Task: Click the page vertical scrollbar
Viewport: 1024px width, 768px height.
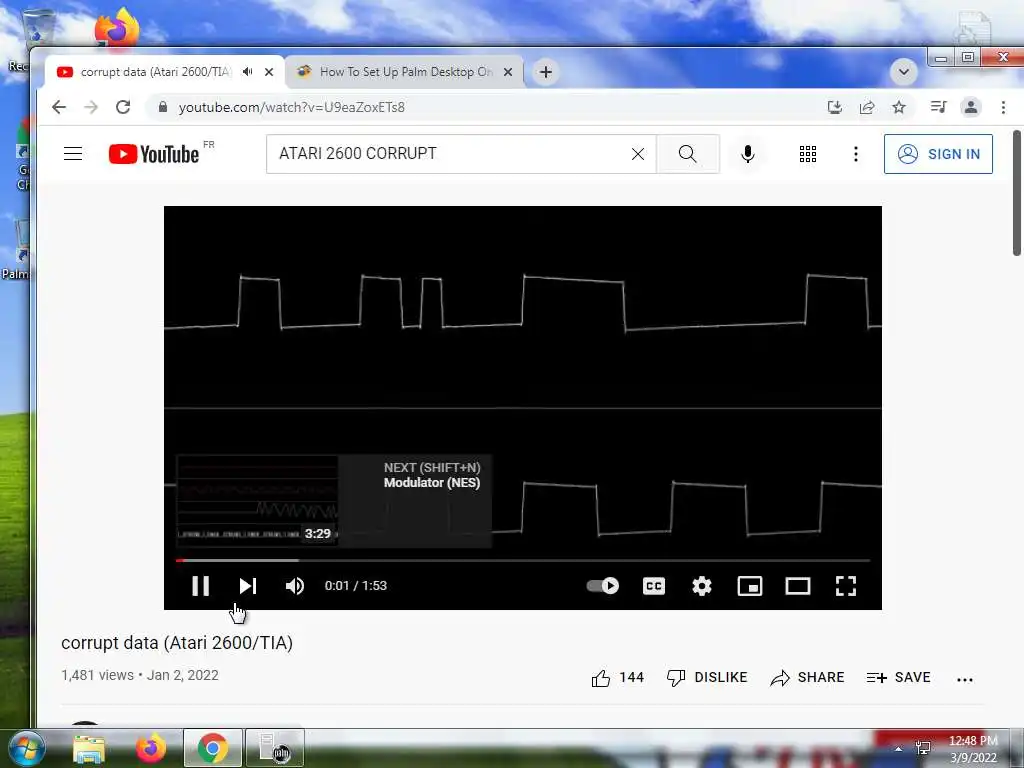Action: click(x=1017, y=194)
